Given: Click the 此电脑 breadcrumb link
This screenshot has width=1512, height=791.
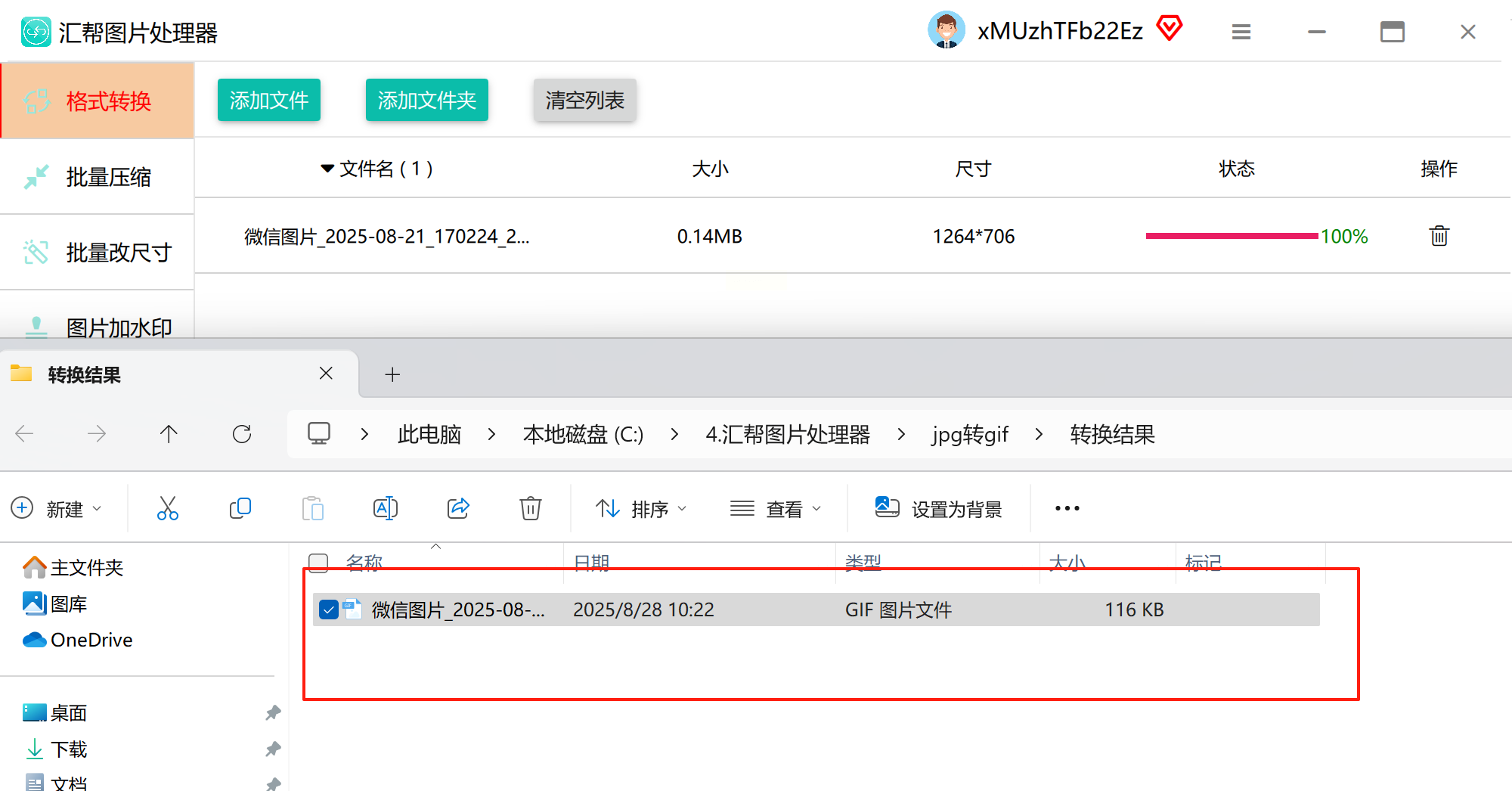Looking at the screenshot, I should tap(429, 434).
